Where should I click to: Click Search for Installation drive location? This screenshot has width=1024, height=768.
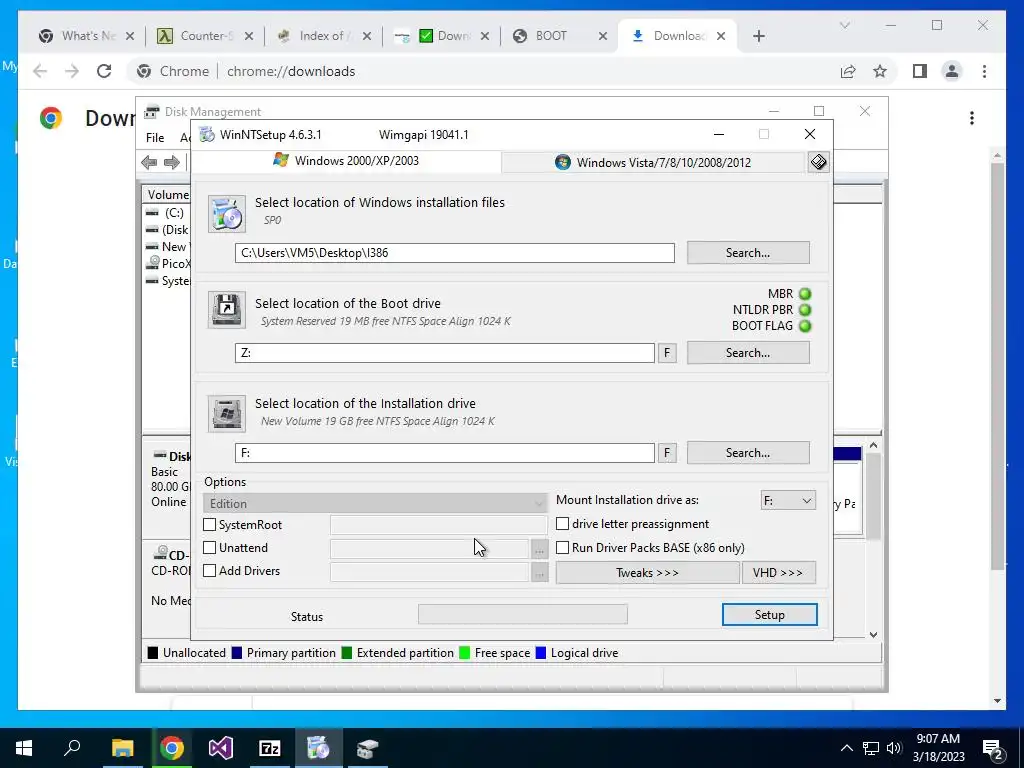(748, 453)
